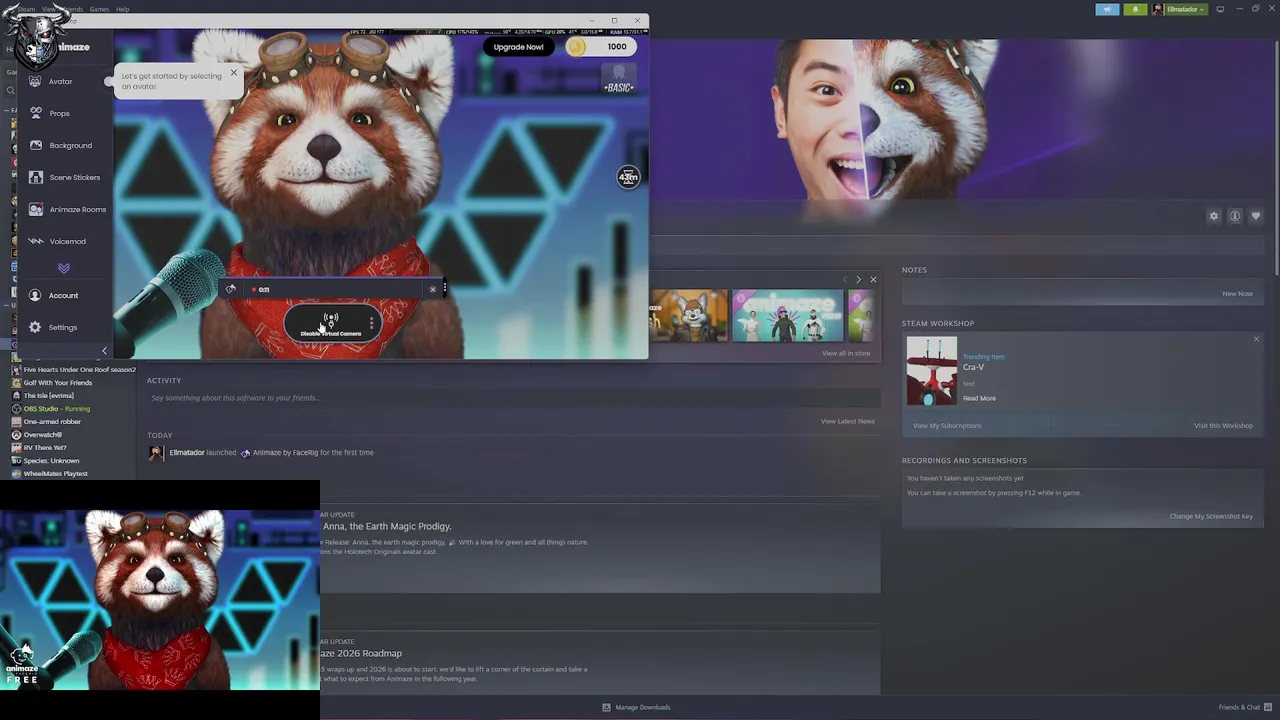This screenshot has height=720, width=1280.
Task: Open Anna, the Earth Magic Prodigy news
Action: (385, 526)
